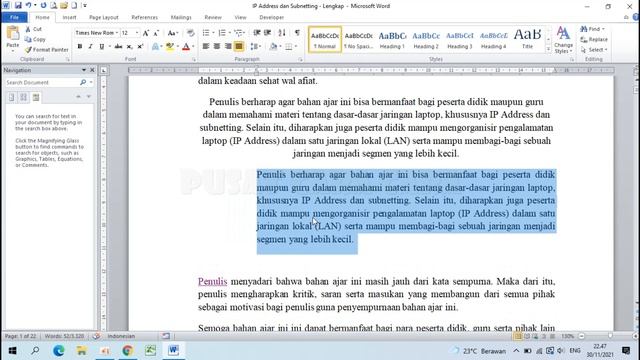Click Undo in the Quick Access Toolbar
The width and height of the screenshot is (640, 360).
(28, 5)
